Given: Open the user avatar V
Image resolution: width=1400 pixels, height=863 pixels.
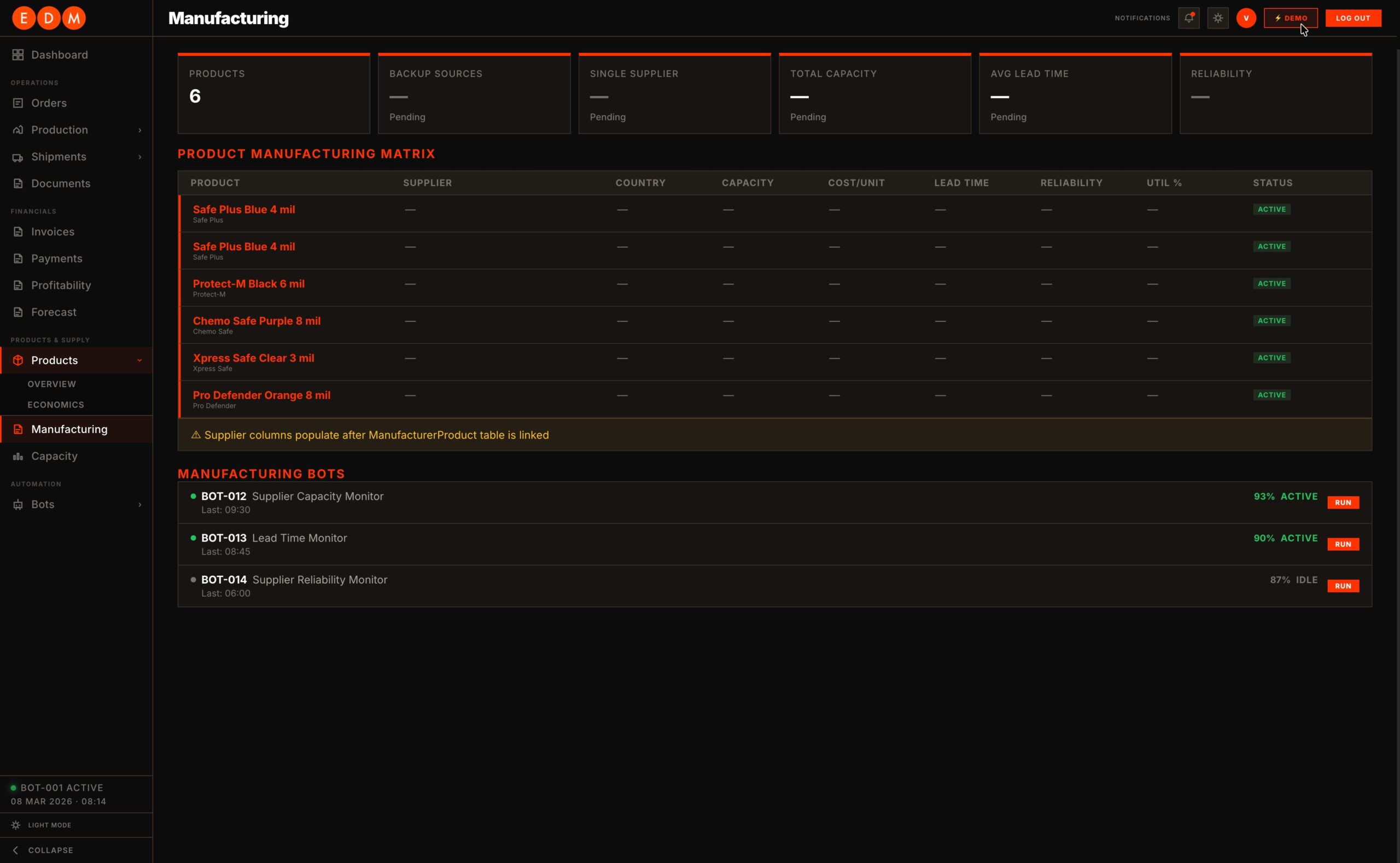Looking at the screenshot, I should point(1246,18).
